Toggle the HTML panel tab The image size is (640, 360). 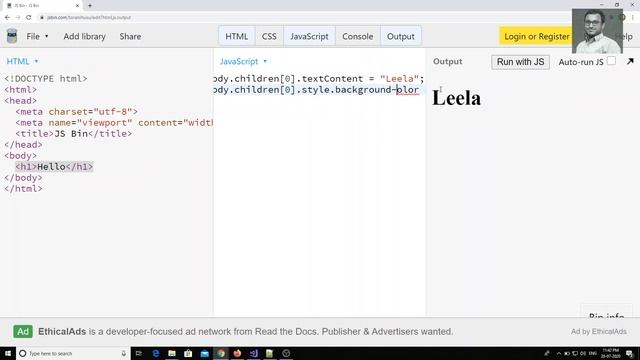click(237, 36)
